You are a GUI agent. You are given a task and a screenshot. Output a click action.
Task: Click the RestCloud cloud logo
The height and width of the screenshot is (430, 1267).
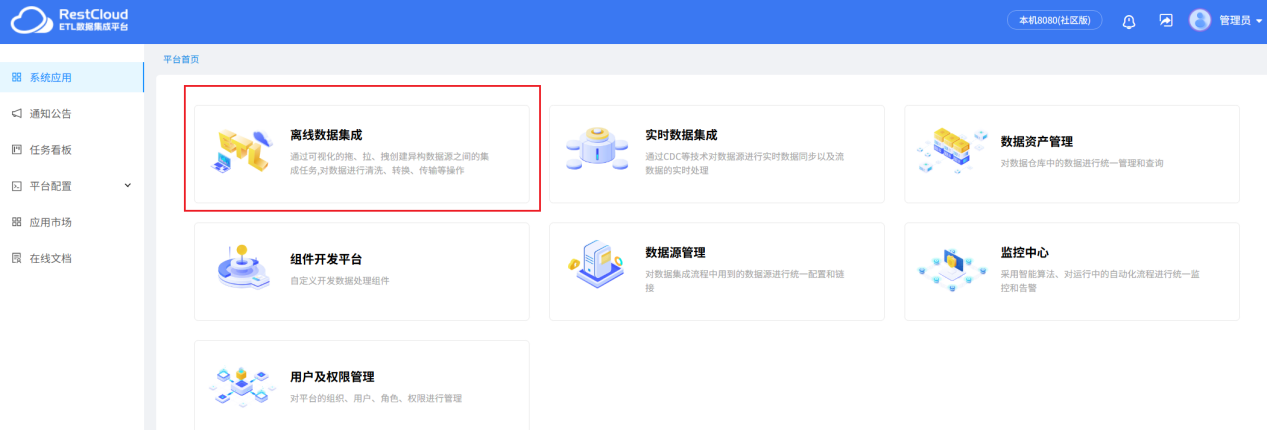pos(30,20)
